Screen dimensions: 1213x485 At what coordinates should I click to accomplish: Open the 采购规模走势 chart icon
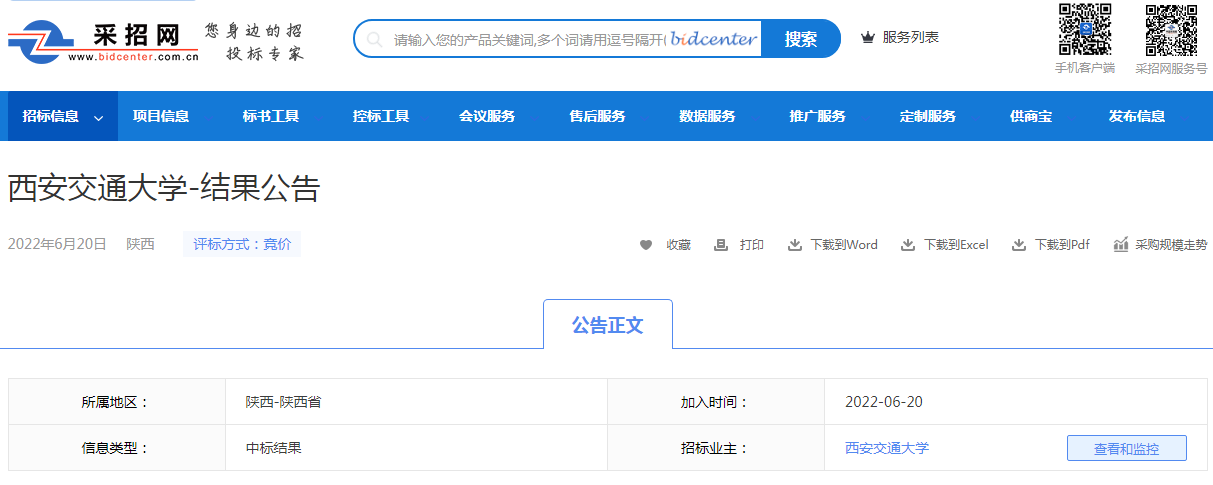tap(1121, 245)
